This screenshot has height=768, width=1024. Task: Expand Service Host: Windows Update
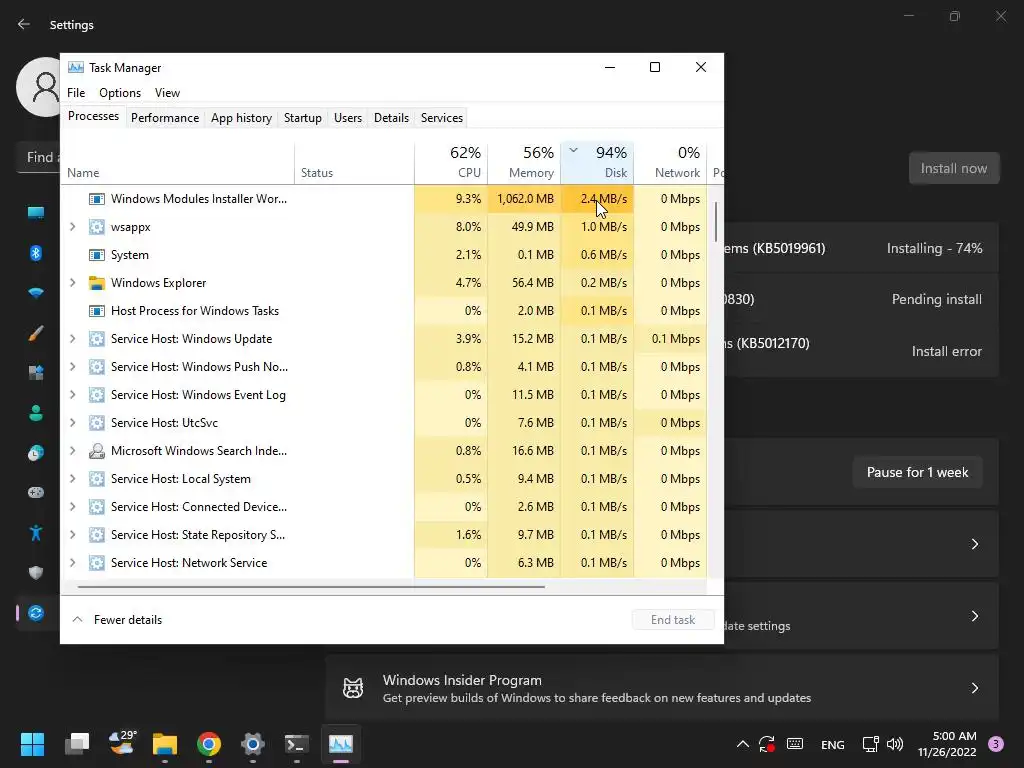click(72, 339)
